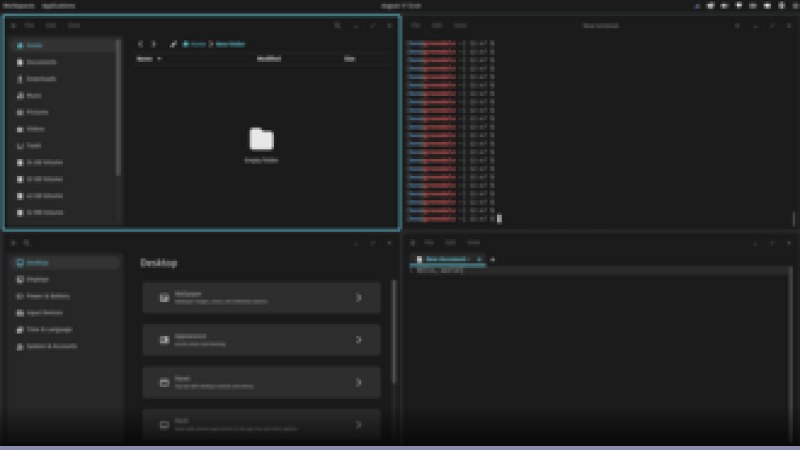
Task: Toggle the sidebar icon in the Files header
Action: 14,26
